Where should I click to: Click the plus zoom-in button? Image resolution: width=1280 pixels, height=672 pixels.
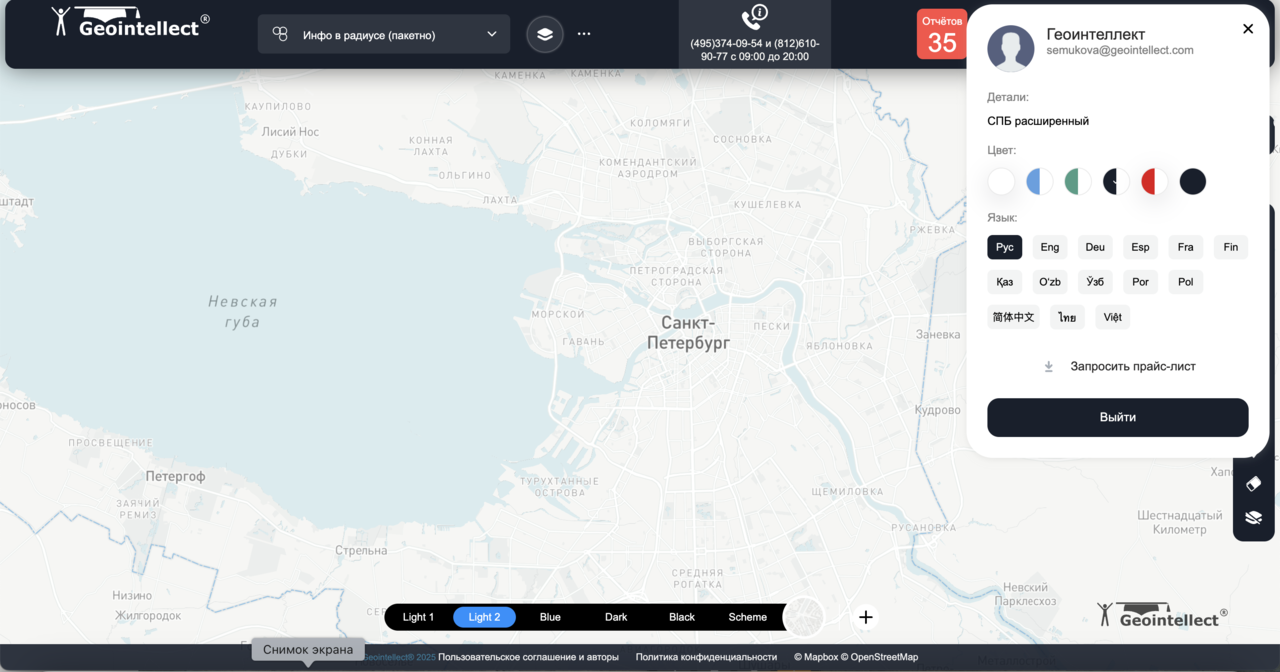click(x=866, y=617)
